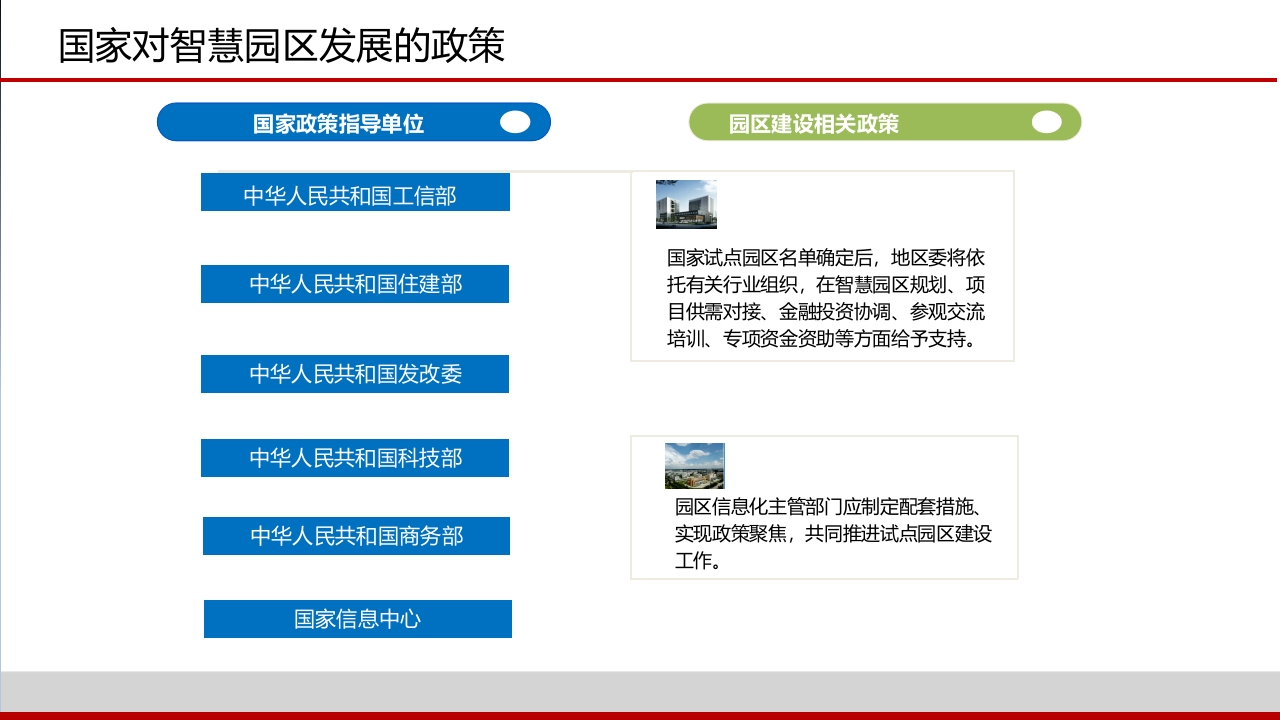
Task: Select the 国家政策指导单位 blue header pill
Action: 354,122
